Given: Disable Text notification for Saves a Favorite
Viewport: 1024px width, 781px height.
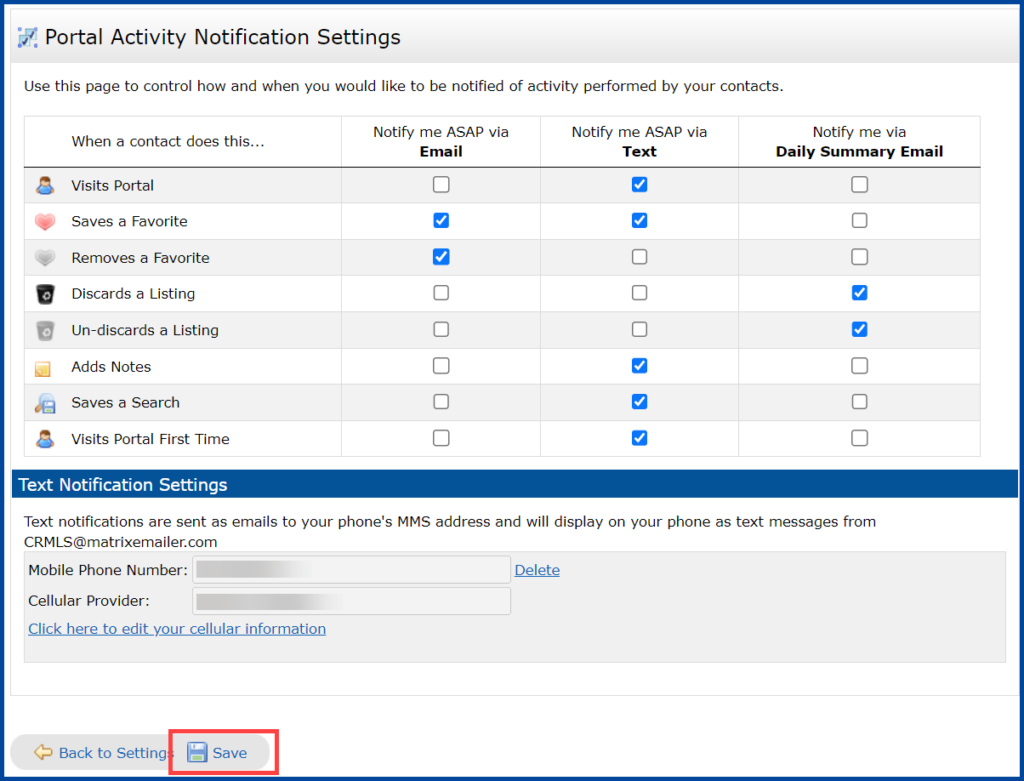Looking at the screenshot, I should pos(639,220).
